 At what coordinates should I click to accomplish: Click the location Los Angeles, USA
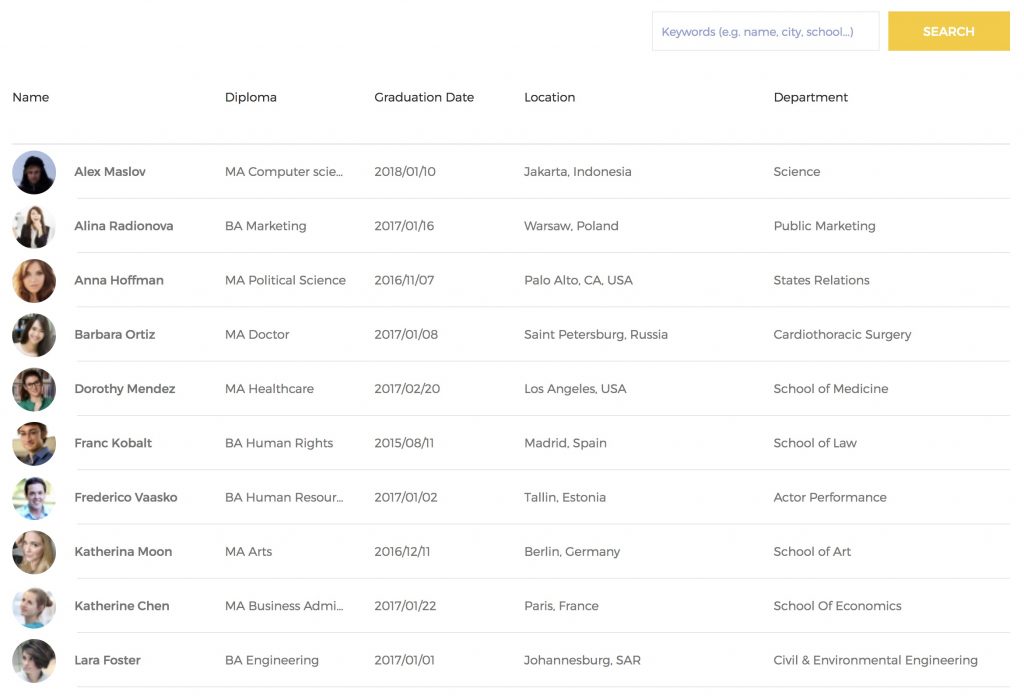[x=575, y=388]
